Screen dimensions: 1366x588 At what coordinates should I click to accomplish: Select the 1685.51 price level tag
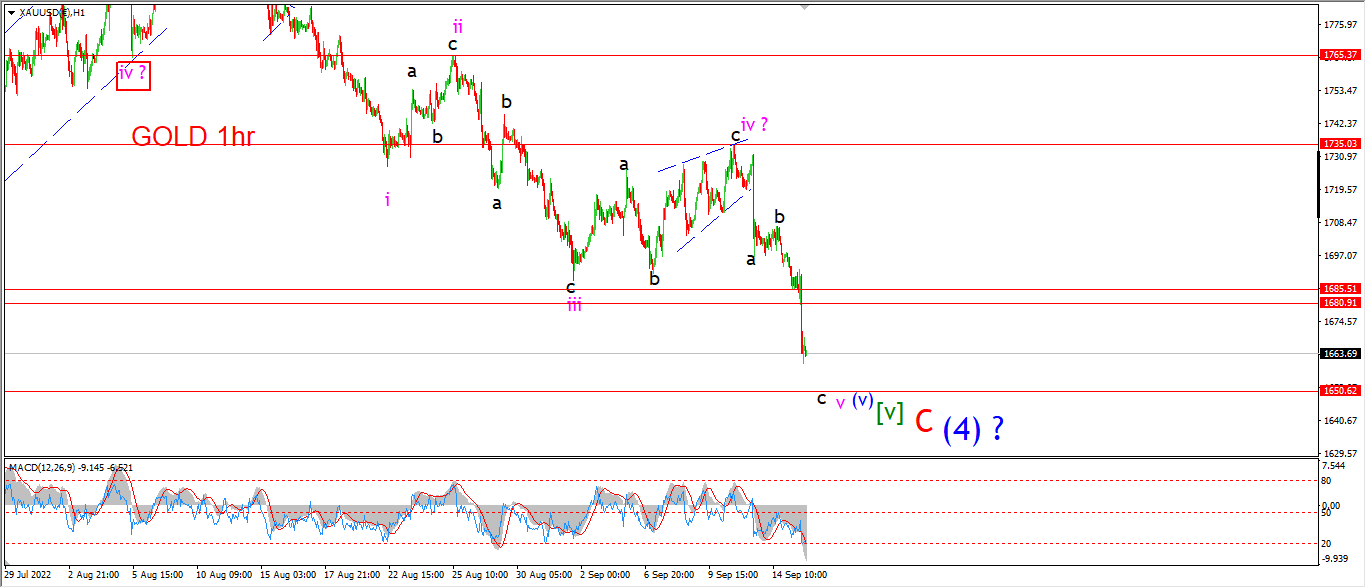[x=1338, y=288]
